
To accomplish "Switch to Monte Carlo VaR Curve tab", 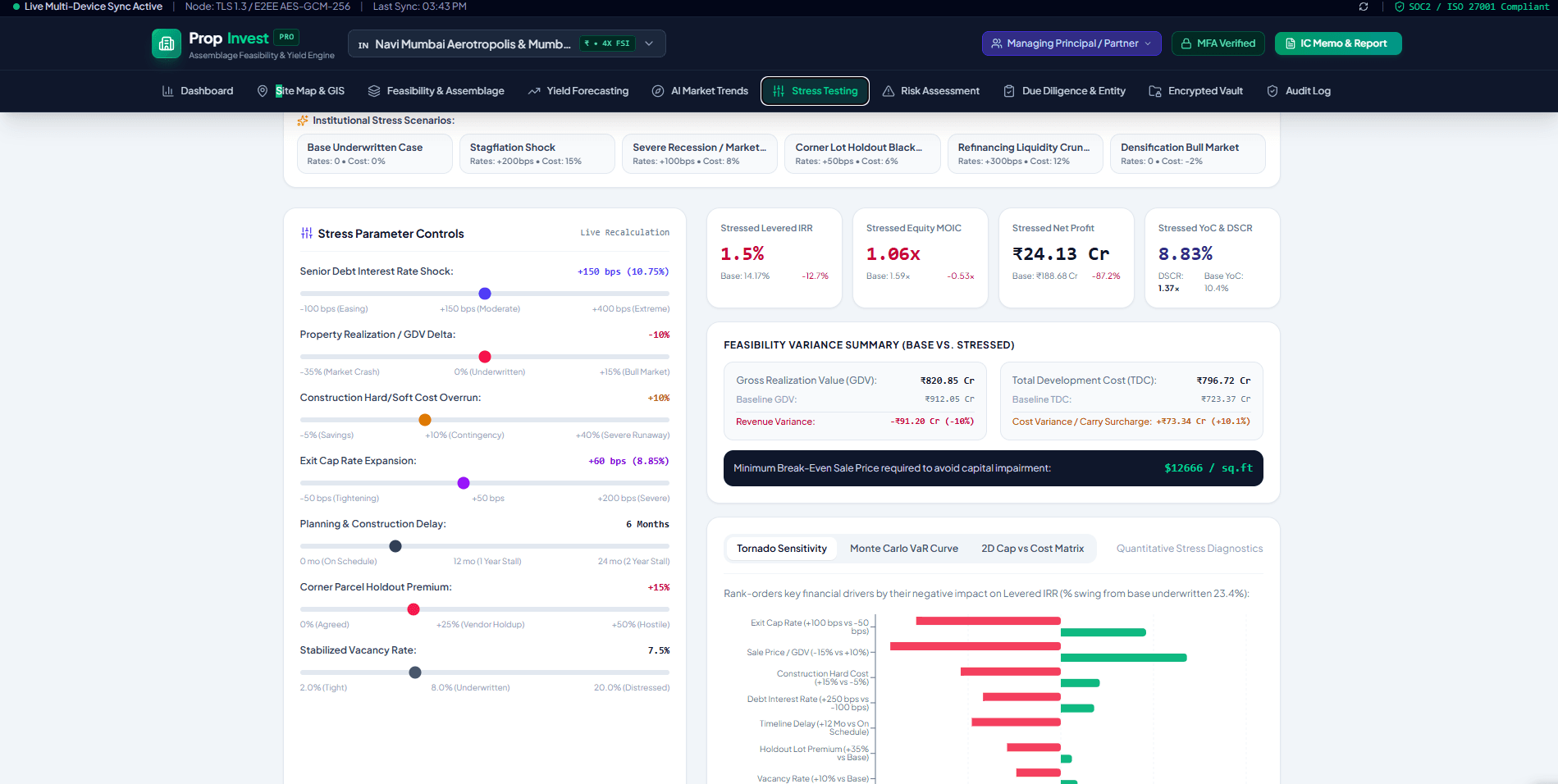I will point(904,549).
